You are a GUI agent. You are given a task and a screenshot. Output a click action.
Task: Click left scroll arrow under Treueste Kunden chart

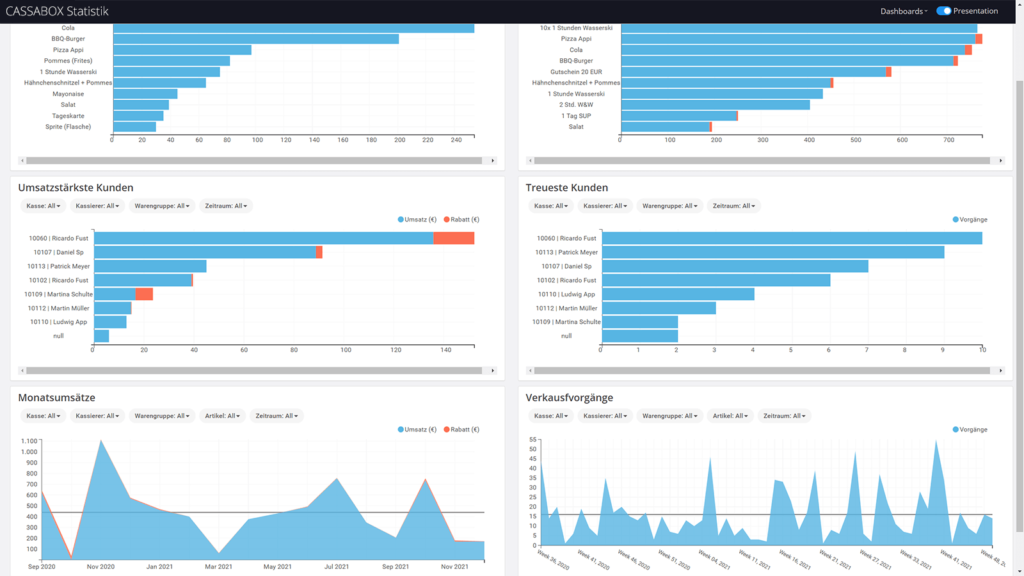[x=530, y=370]
